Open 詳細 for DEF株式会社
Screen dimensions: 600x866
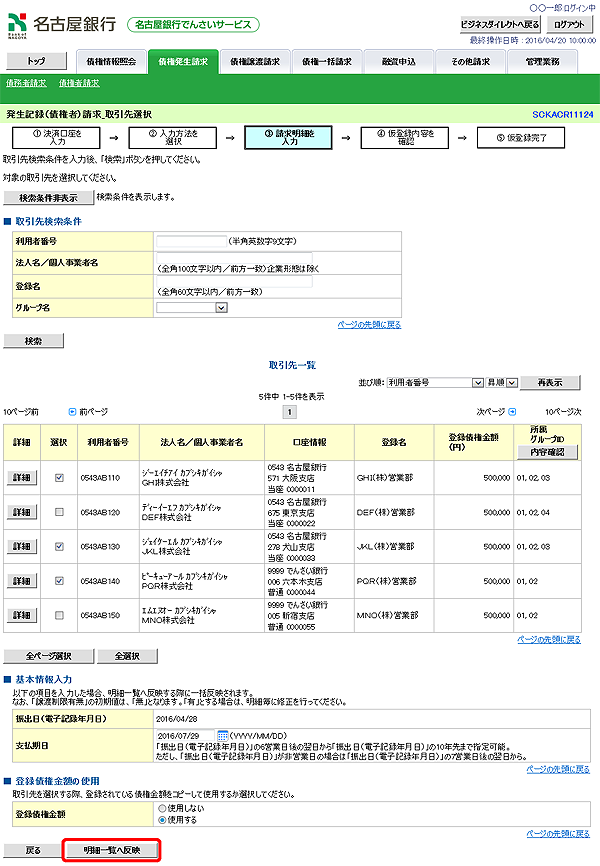click(22, 512)
